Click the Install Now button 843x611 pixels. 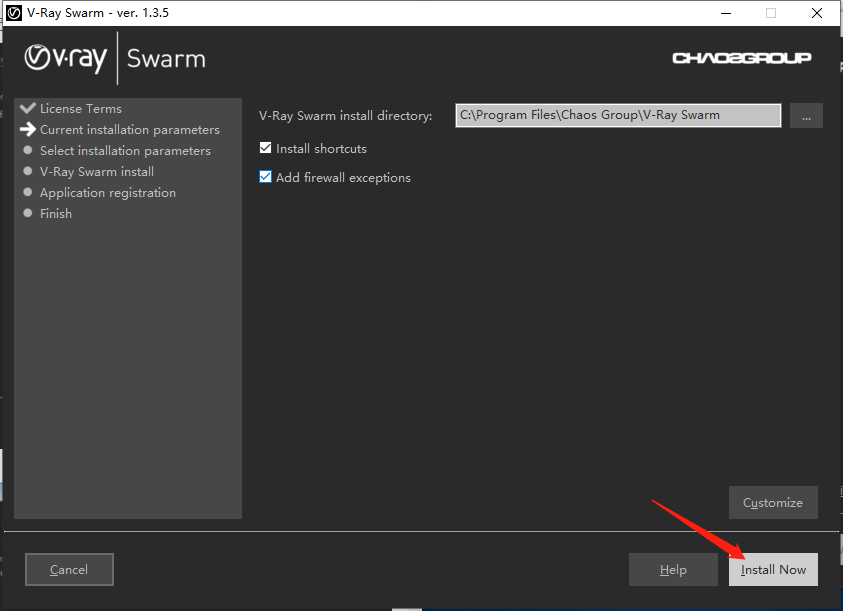point(773,570)
